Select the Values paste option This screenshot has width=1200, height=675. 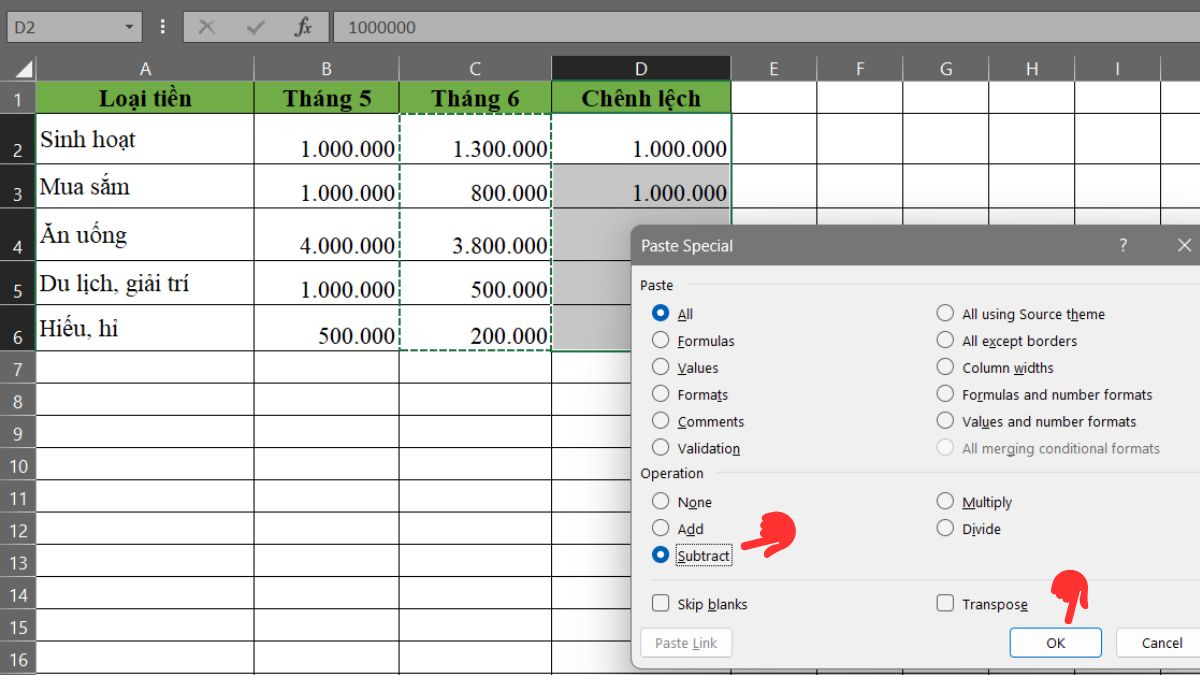660,367
